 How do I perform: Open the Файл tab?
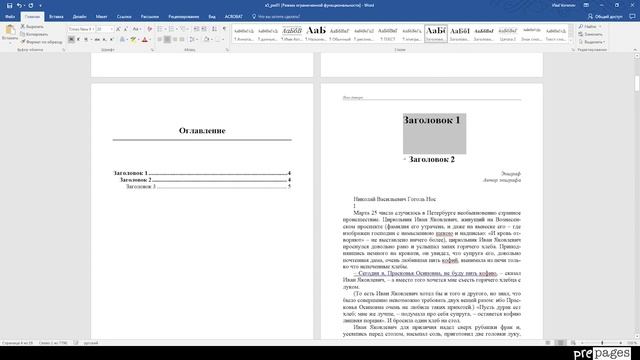point(10,17)
